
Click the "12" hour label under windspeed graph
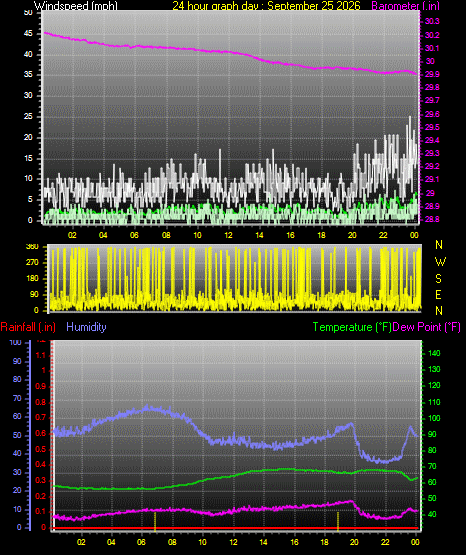(228, 235)
